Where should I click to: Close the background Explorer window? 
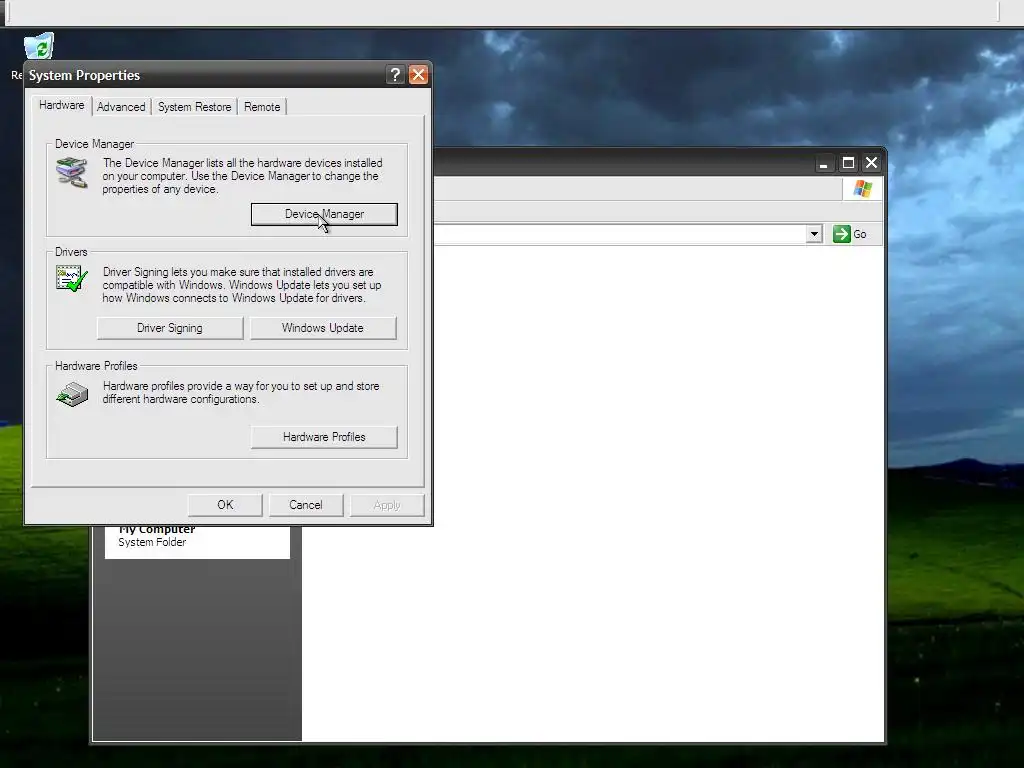tap(872, 163)
